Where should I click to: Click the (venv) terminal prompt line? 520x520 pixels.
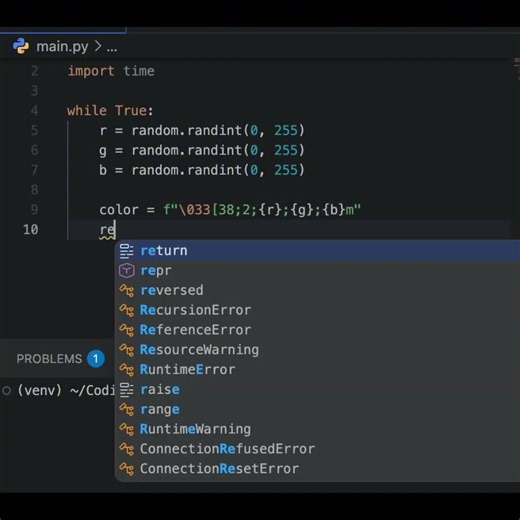[x=66, y=390]
